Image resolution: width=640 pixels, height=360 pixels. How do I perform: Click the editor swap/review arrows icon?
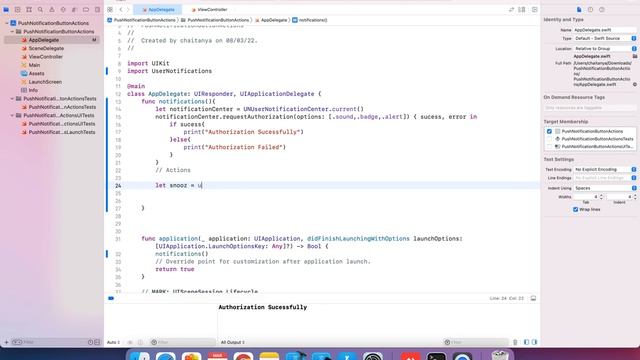tap(511, 9)
